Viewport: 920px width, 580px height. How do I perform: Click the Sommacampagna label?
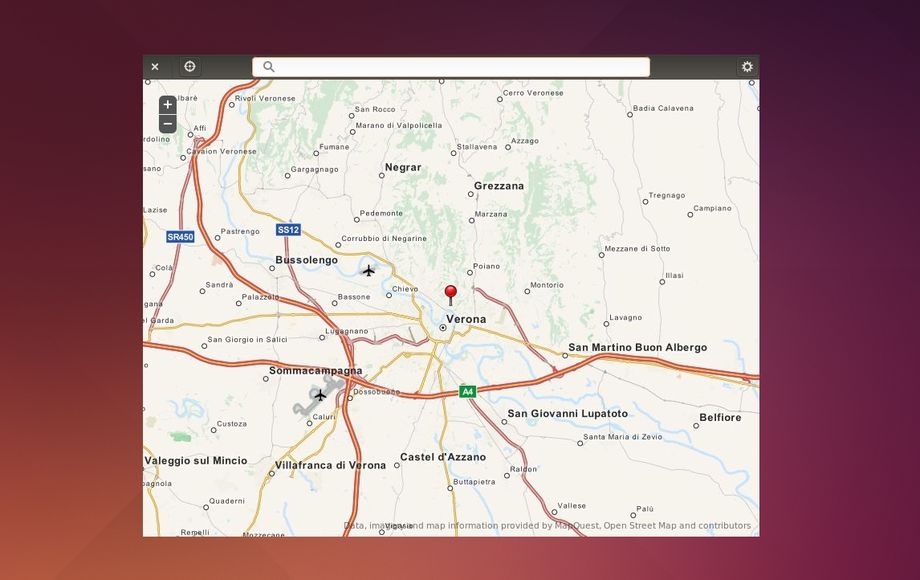(x=316, y=371)
